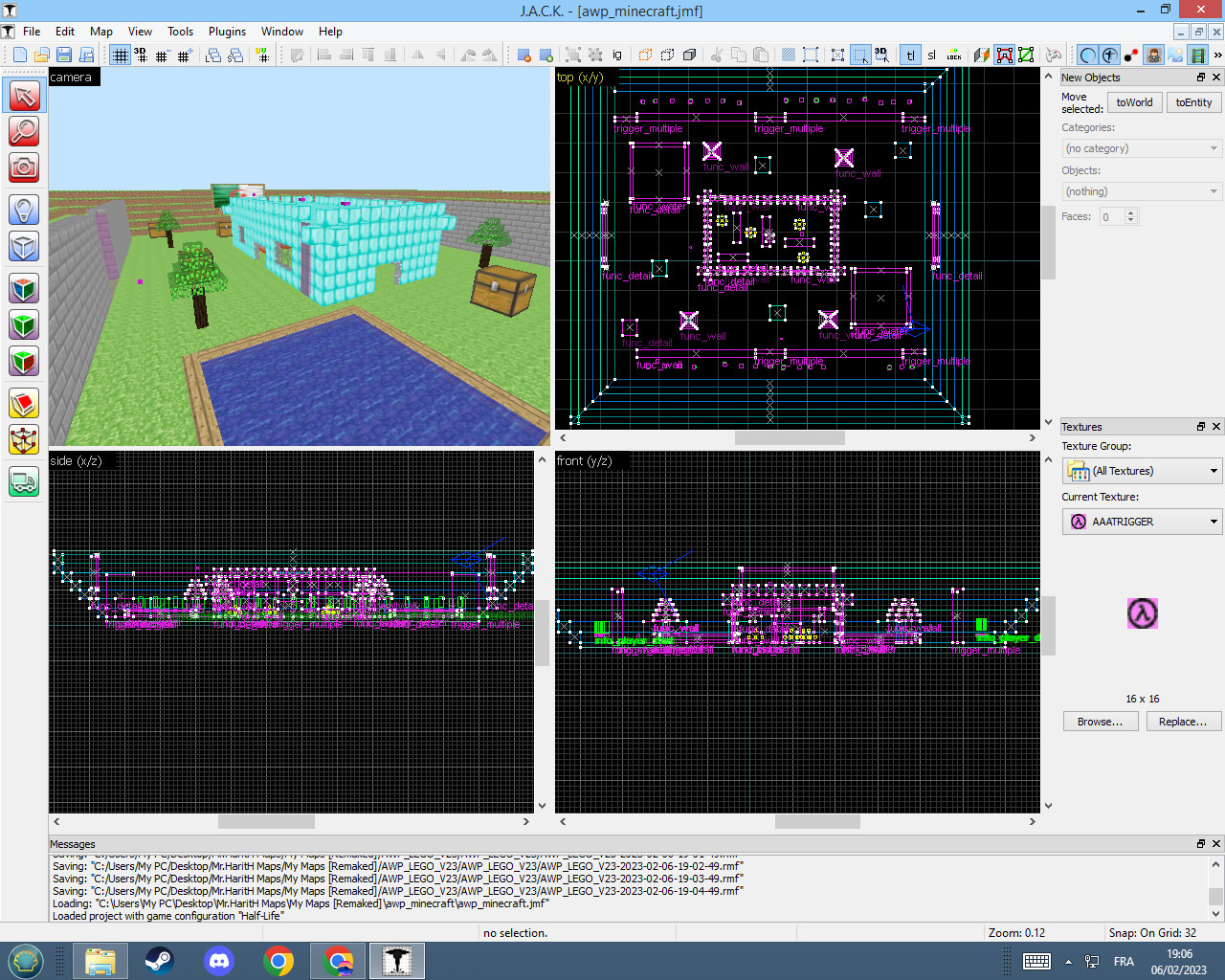Choose the Camera tool
This screenshot has height=980, width=1225.
pos(24,167)
